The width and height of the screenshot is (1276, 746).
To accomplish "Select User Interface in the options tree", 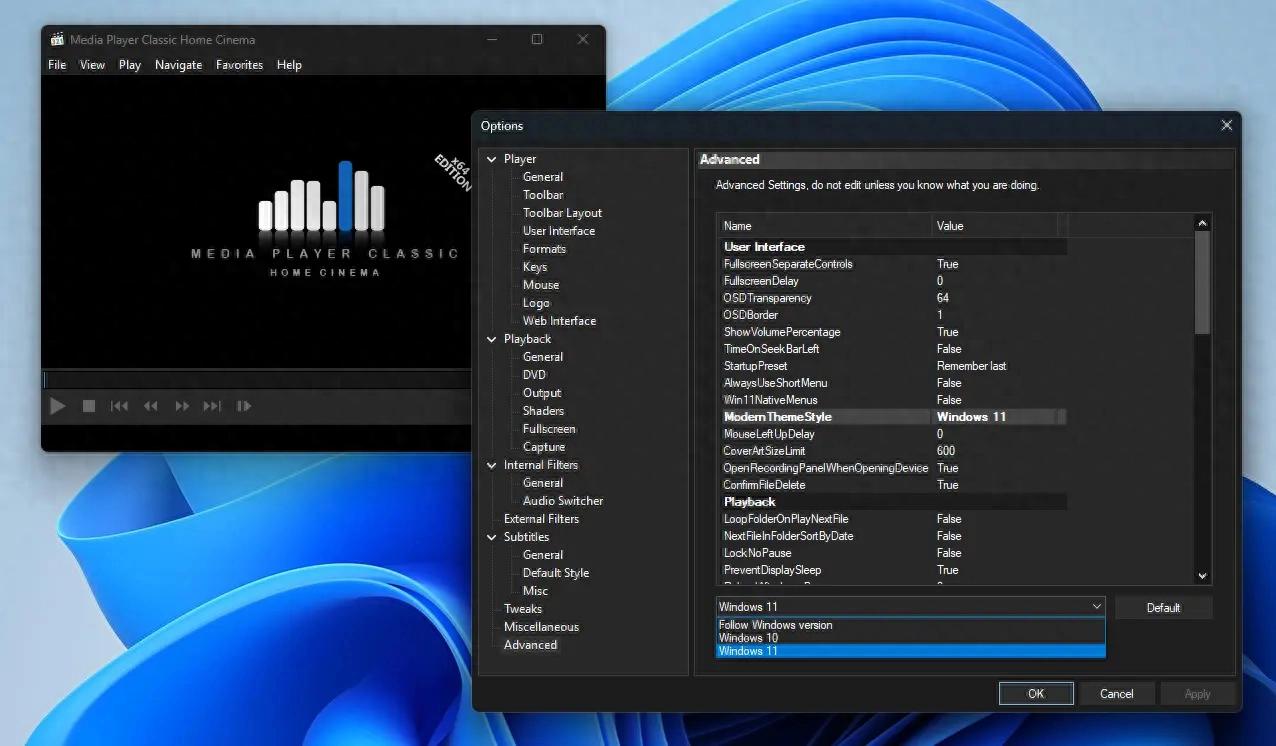I will [x=558, y=231].
